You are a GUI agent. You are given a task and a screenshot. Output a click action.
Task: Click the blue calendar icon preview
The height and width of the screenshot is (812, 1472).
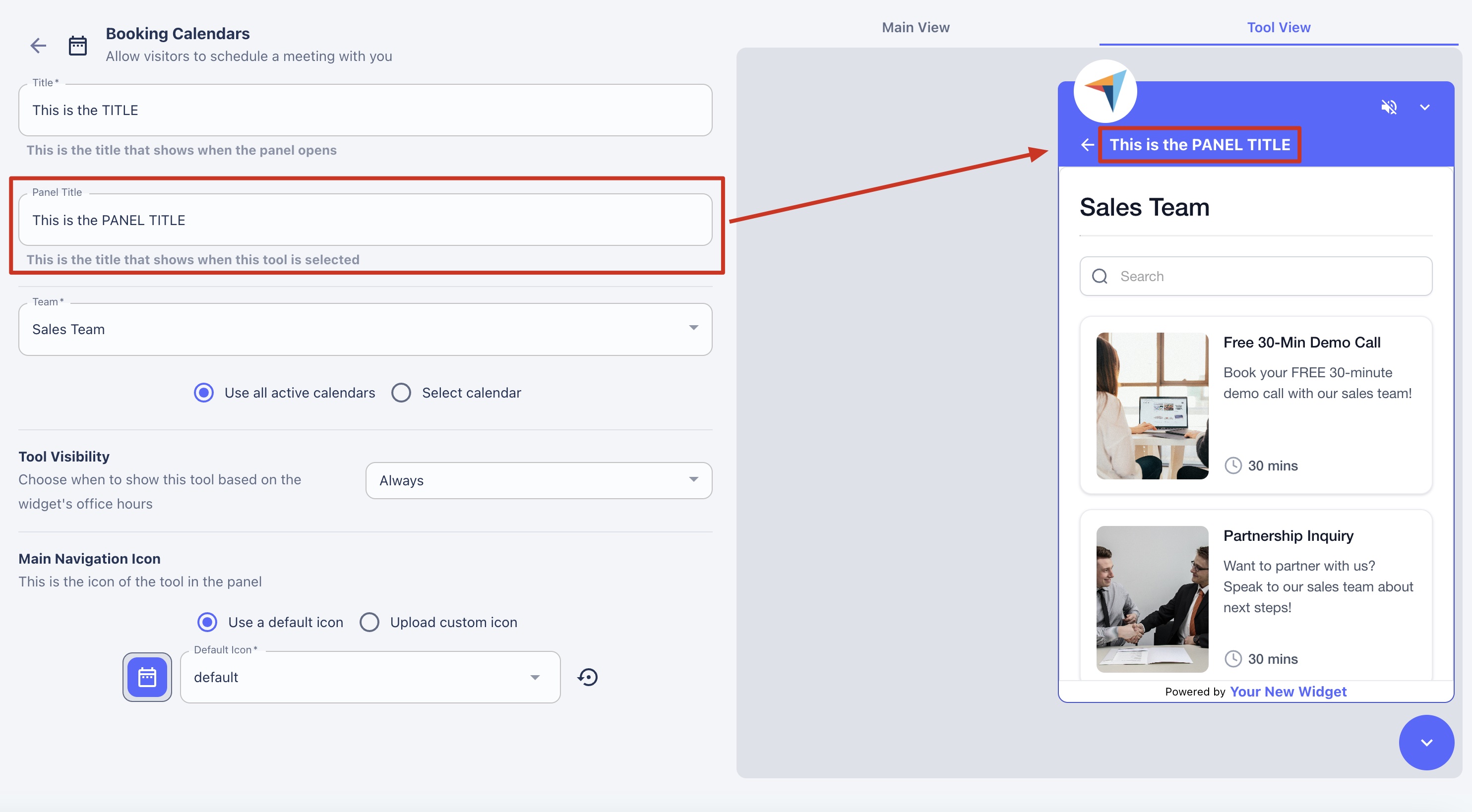147,677
